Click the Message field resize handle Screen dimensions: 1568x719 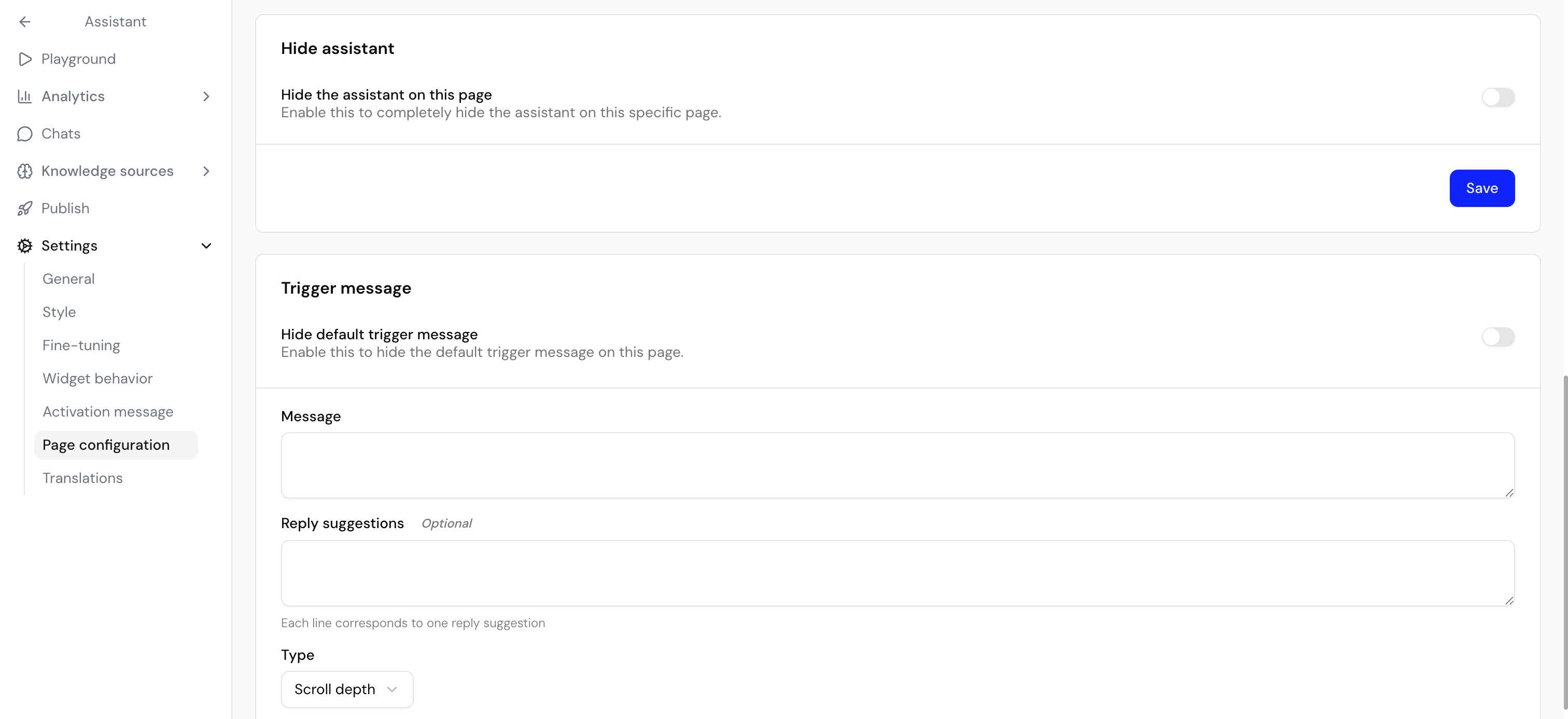pyautogui.click(x=1509, y=492)
